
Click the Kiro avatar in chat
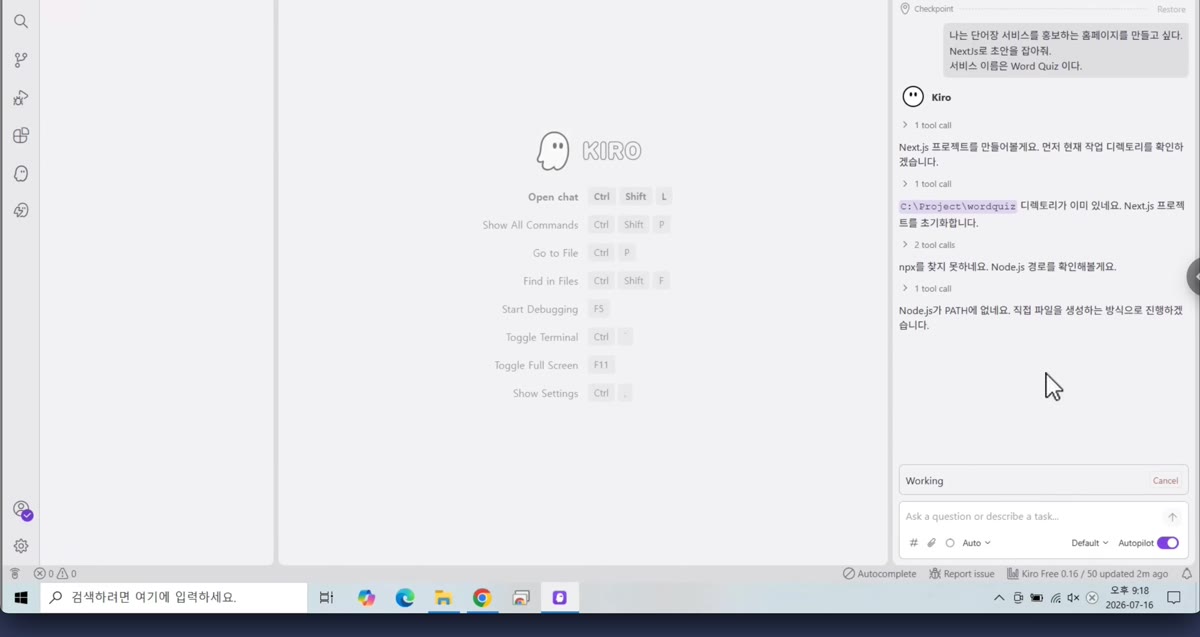pyautogui.click(x=913, y=97)
